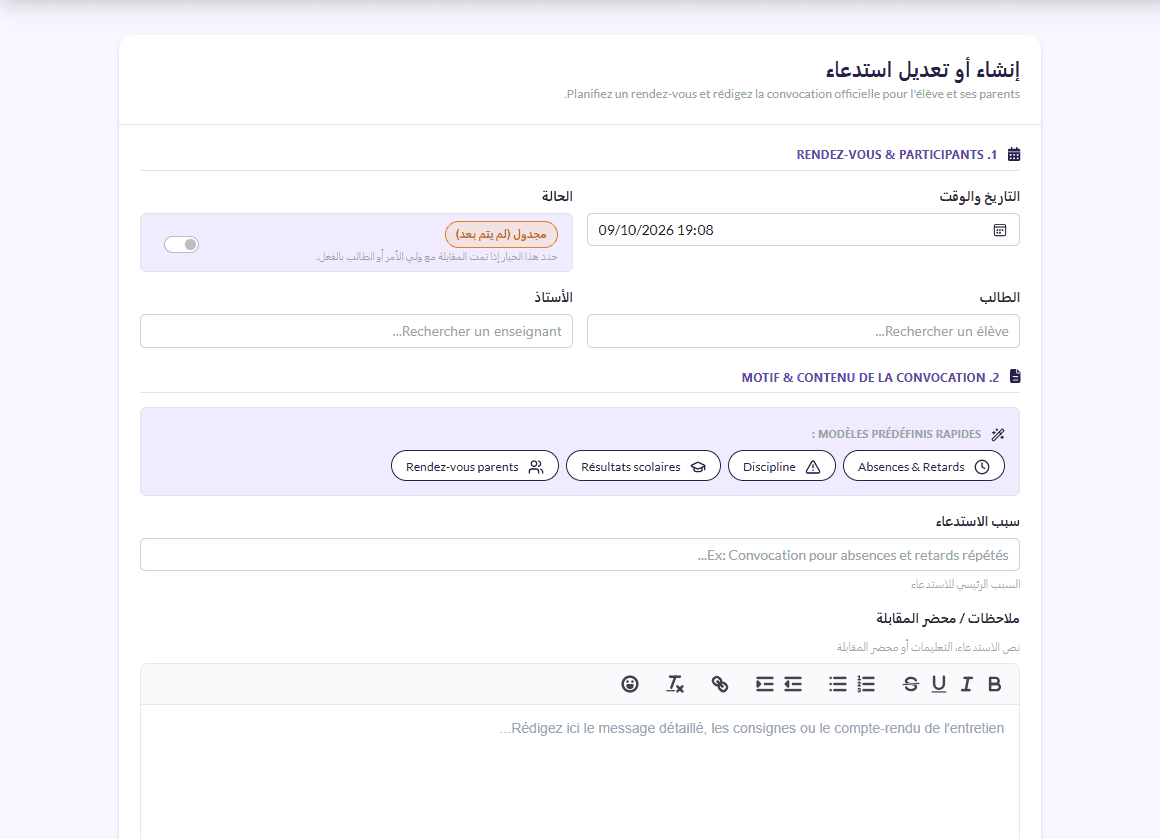
Task: Insert a link using the chain icon
Action: click(x=720, y=684)
